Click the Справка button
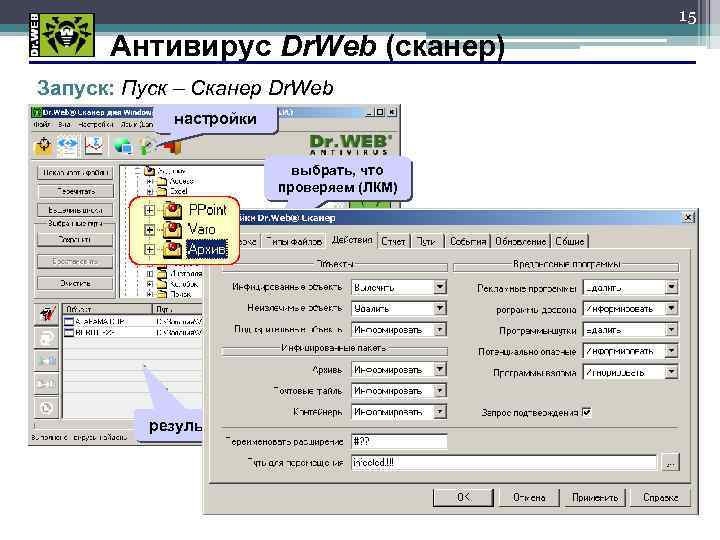This screenshot has height=540, width=720. [660, 497]
